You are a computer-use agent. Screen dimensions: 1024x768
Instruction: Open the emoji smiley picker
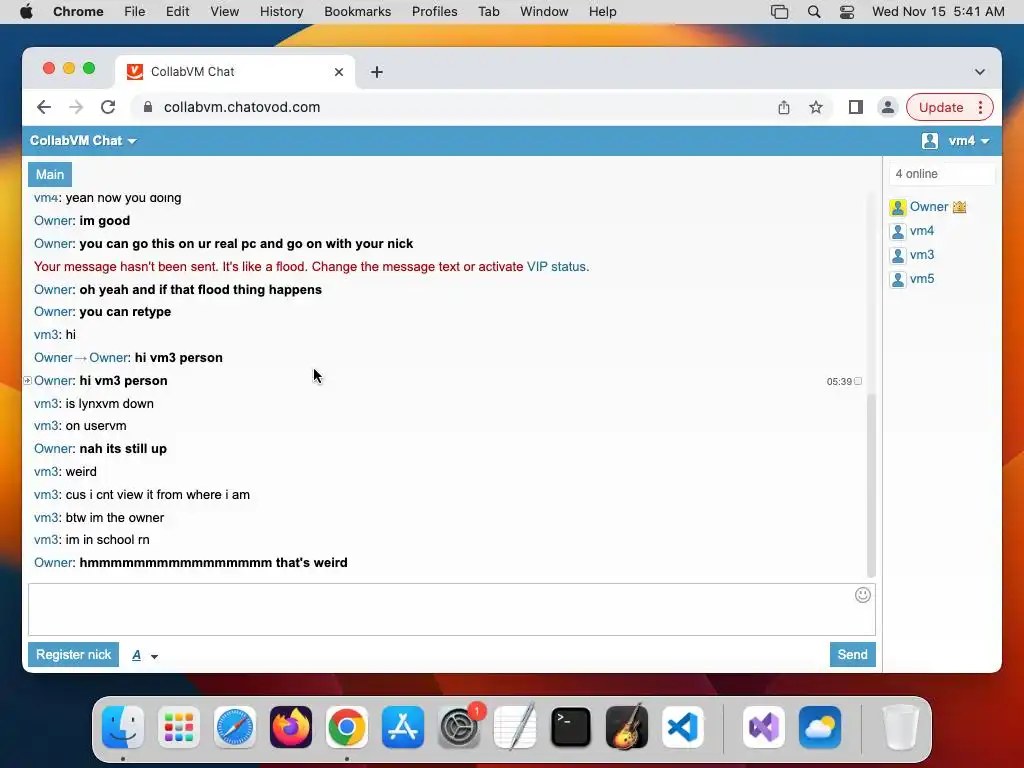pos(863,595)
